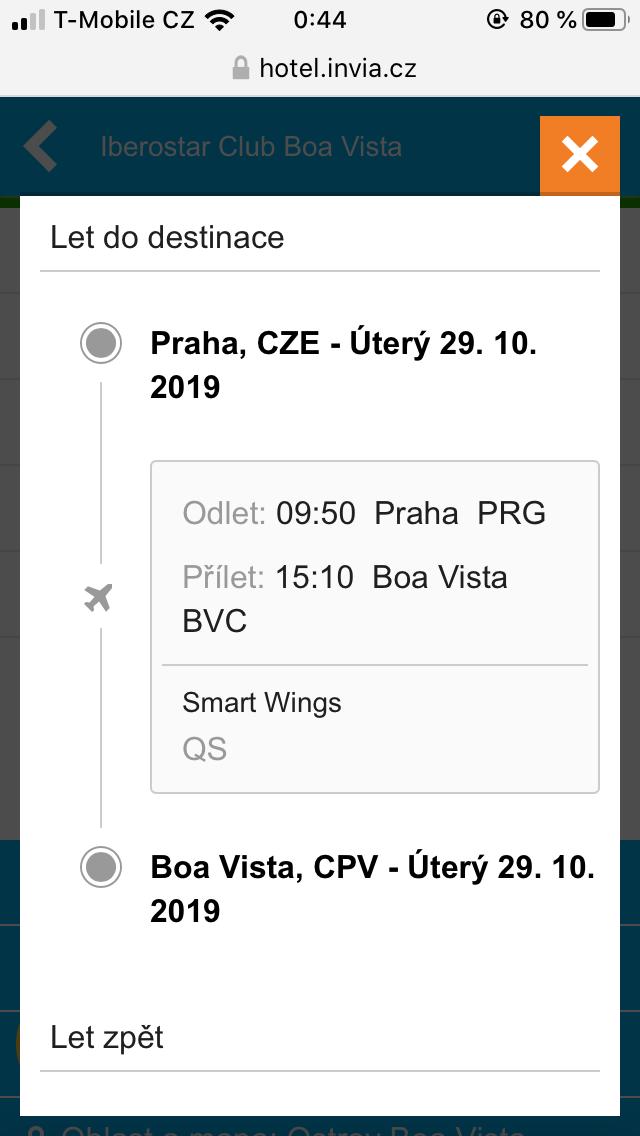
Task: Click the airplane icon on timeline
Action: pyautogui.click(x=98, y=599)
